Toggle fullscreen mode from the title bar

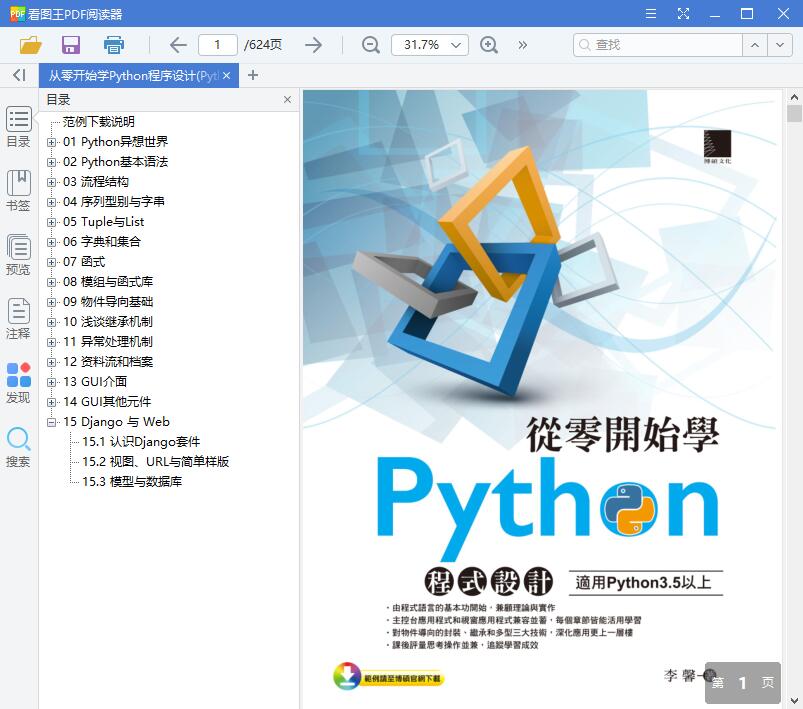click(x=684, y=13)
